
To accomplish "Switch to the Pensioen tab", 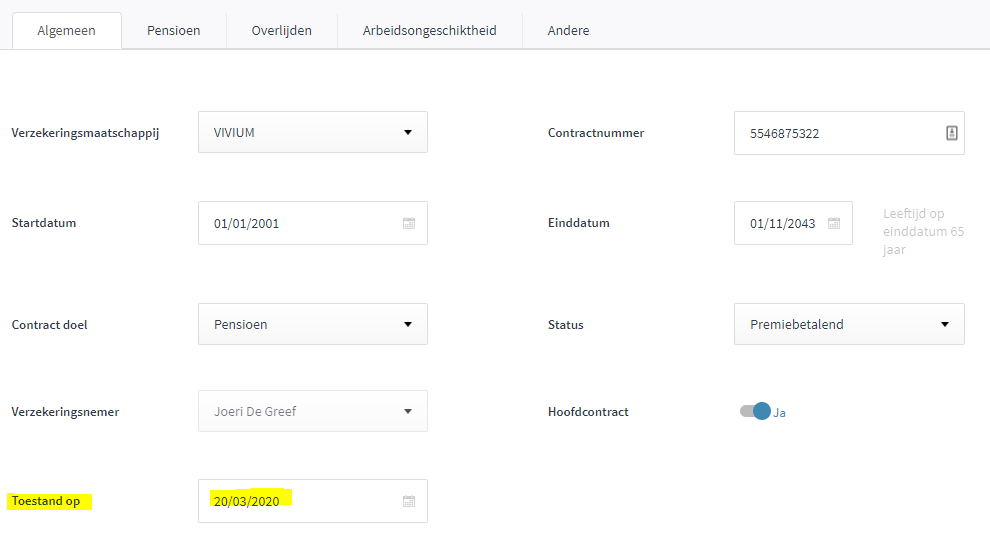I will coord(173,31).
